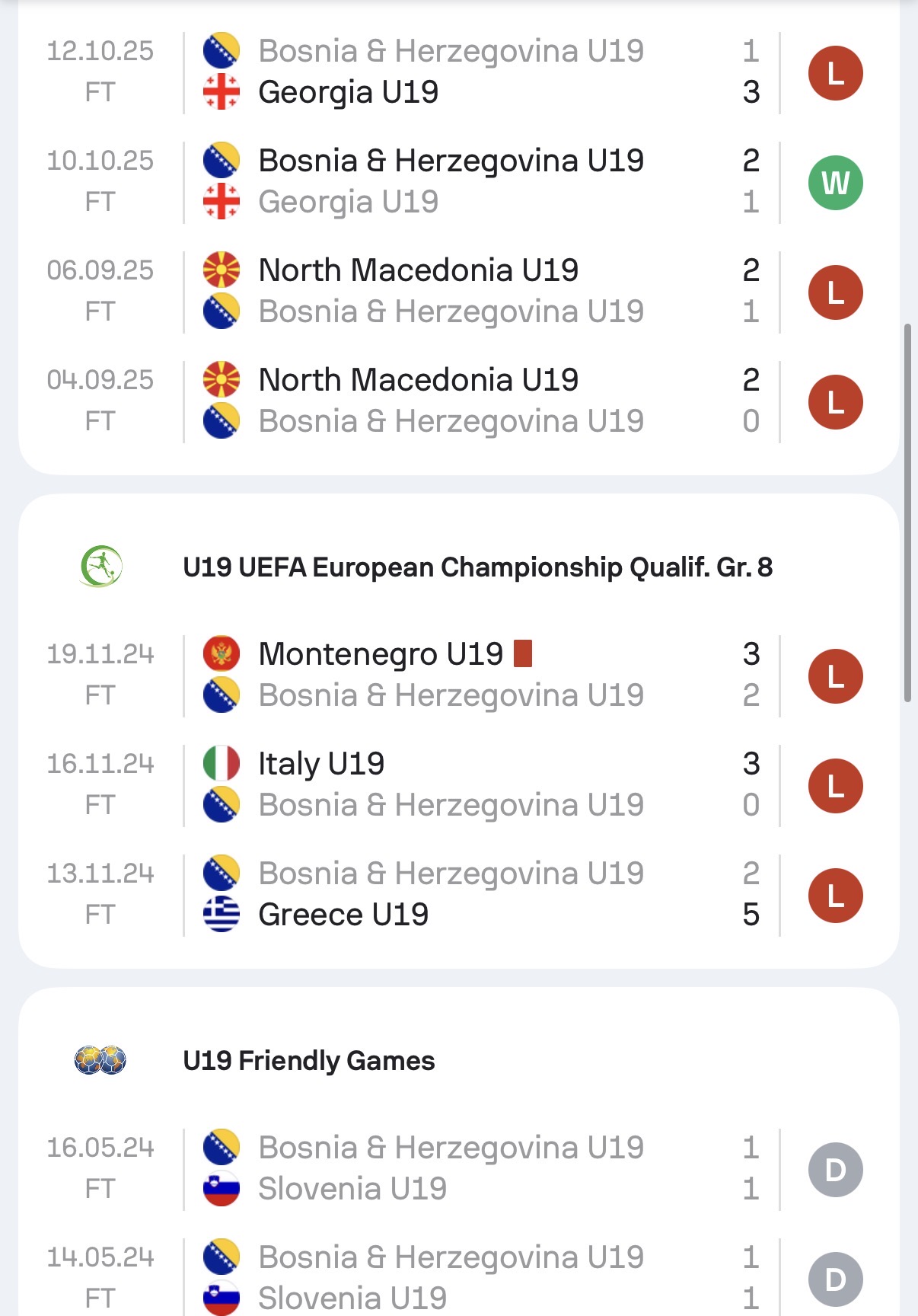Click Georgia flag in 12.10.25 match

point(222,92)
